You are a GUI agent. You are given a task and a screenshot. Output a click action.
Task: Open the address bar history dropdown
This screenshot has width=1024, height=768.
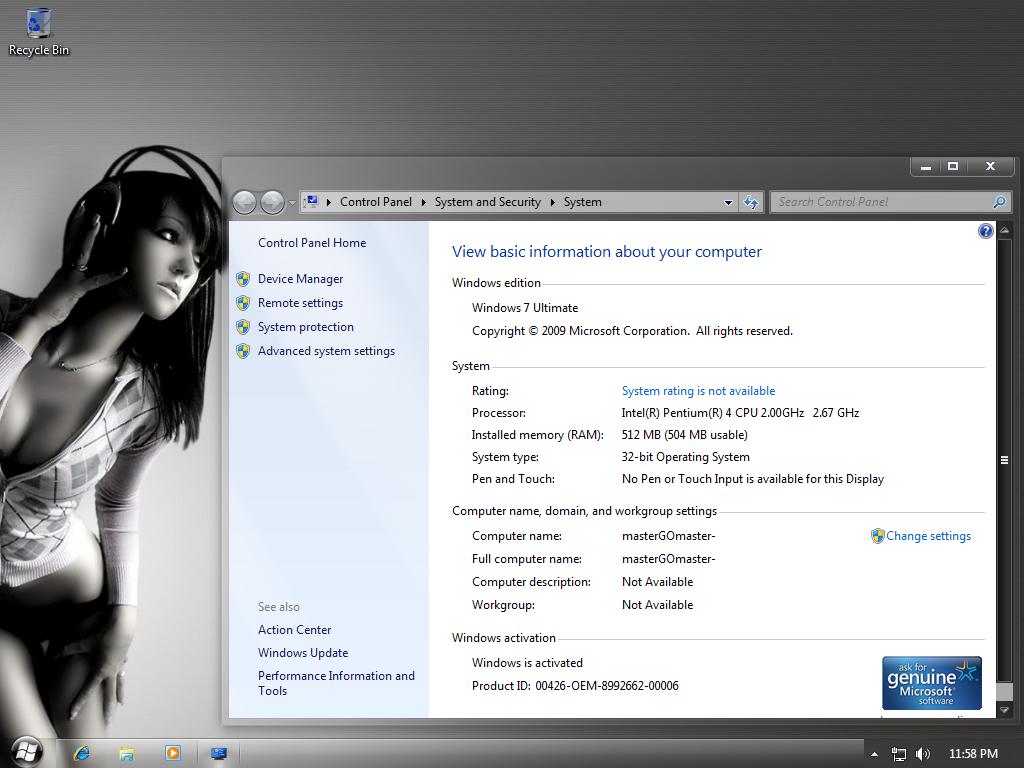coord(728,202)
